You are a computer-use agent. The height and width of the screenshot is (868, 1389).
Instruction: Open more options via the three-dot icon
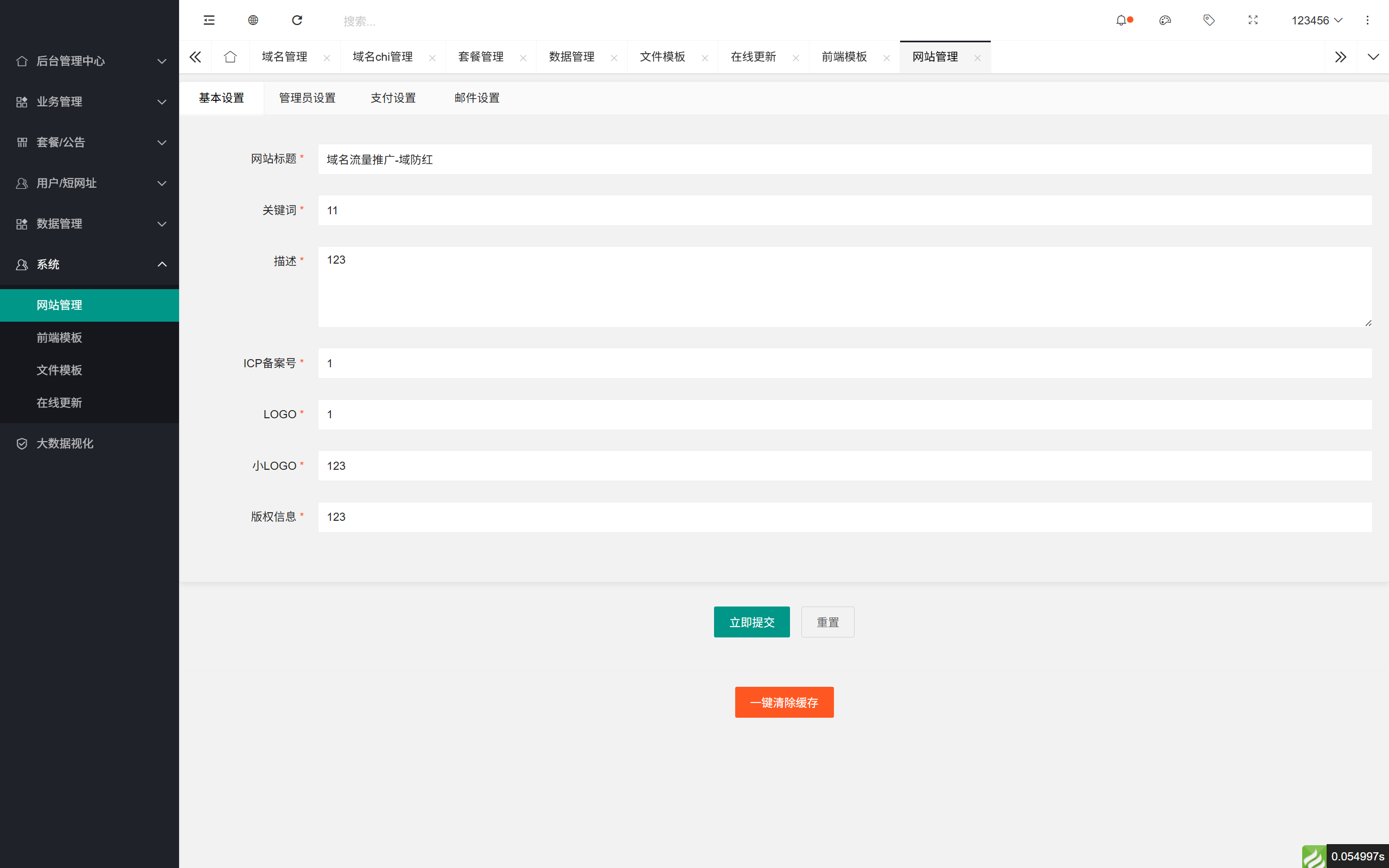1368,20
